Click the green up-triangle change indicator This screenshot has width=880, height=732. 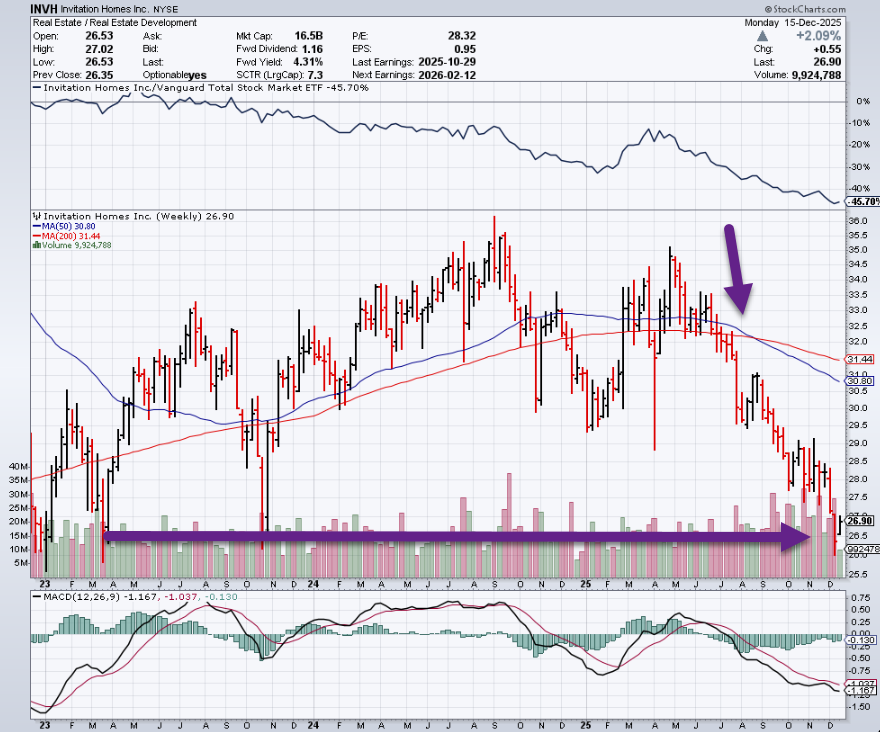tap(760, 36)
